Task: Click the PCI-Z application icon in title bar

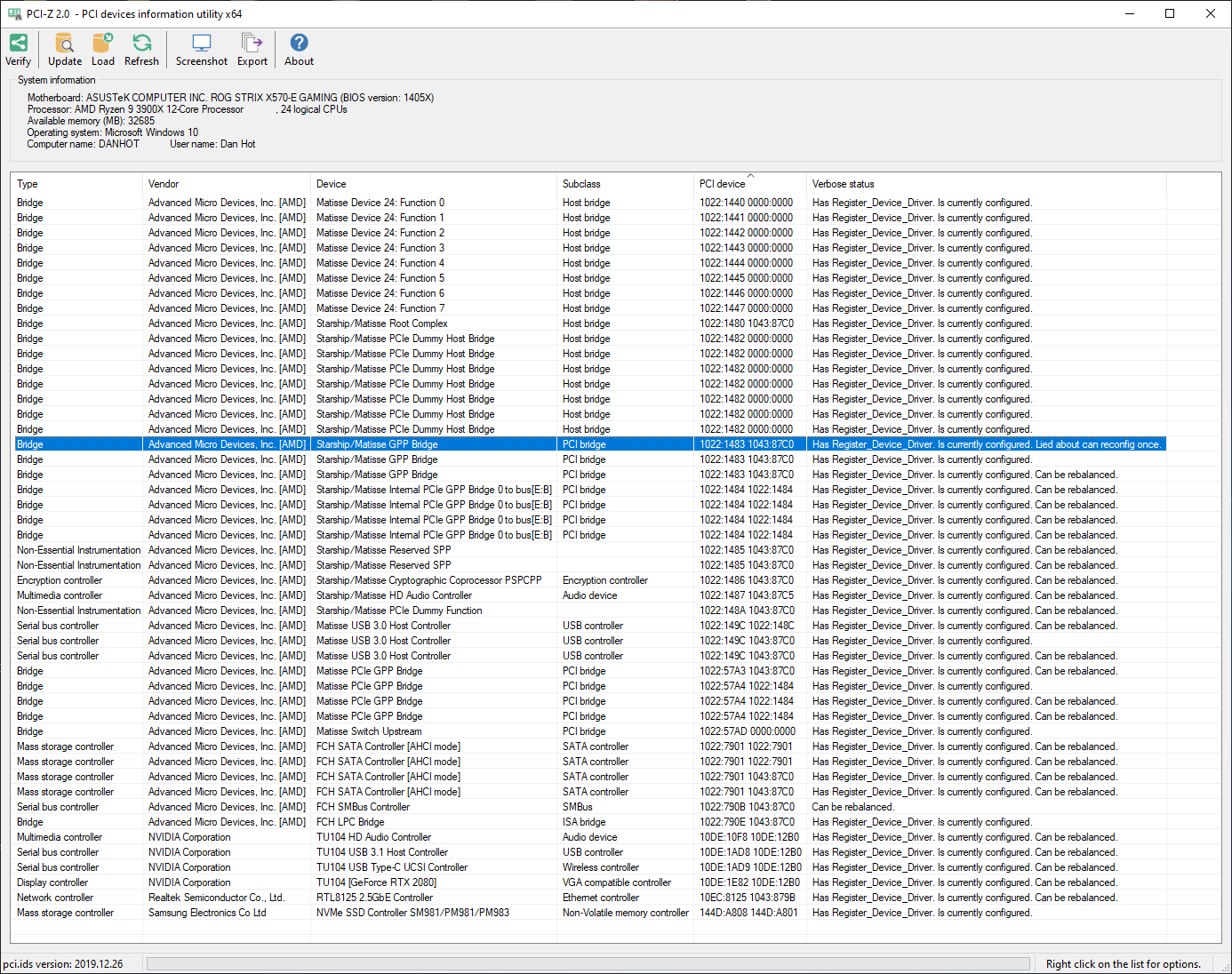Action: pyautogui.click(x=14, y=13)
